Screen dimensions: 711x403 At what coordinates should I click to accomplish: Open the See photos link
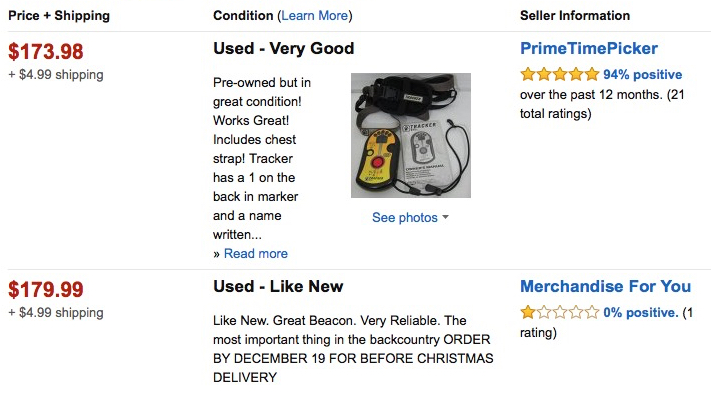[x=404, y=218]
